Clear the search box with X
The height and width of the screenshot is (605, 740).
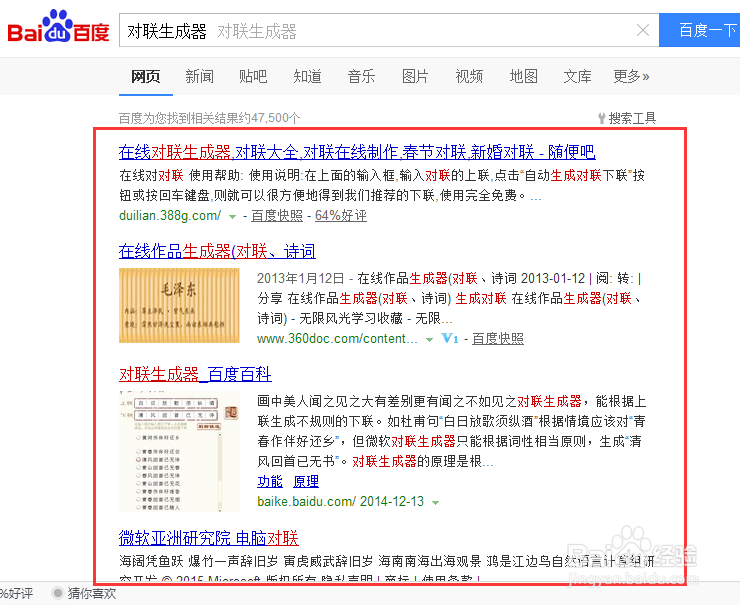pyautogui.click(x=643, y=30)
